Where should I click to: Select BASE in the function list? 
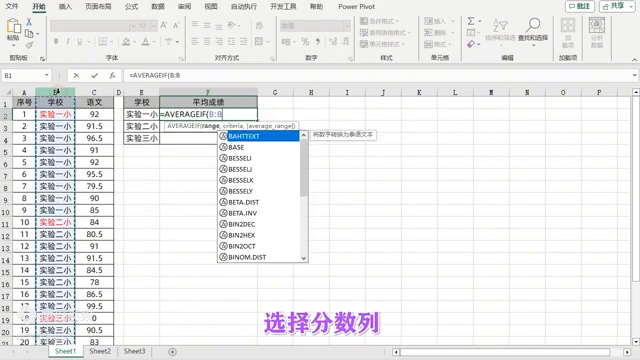pos(259,147)
